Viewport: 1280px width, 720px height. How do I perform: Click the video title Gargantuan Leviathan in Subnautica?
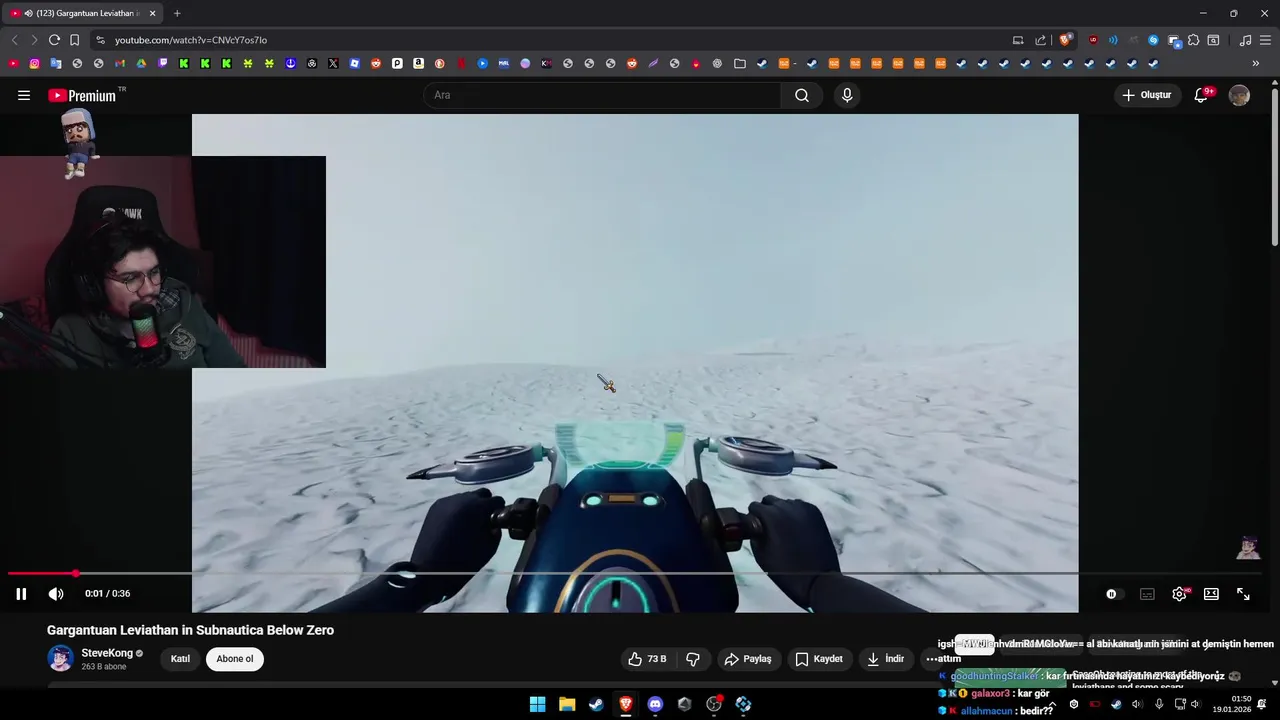click(190, 630)
